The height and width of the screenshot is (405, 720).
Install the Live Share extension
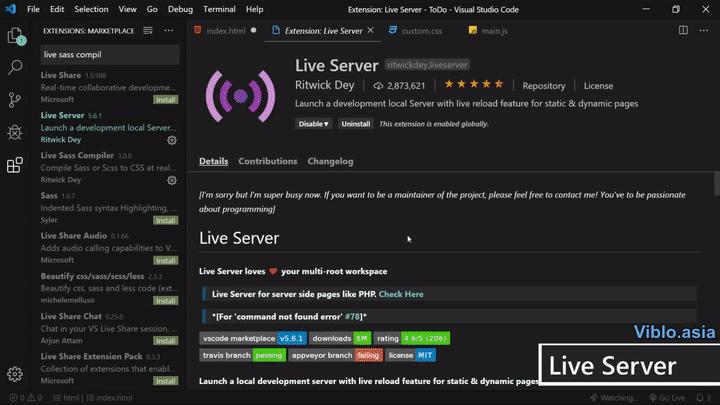click(x=165, y=100)
